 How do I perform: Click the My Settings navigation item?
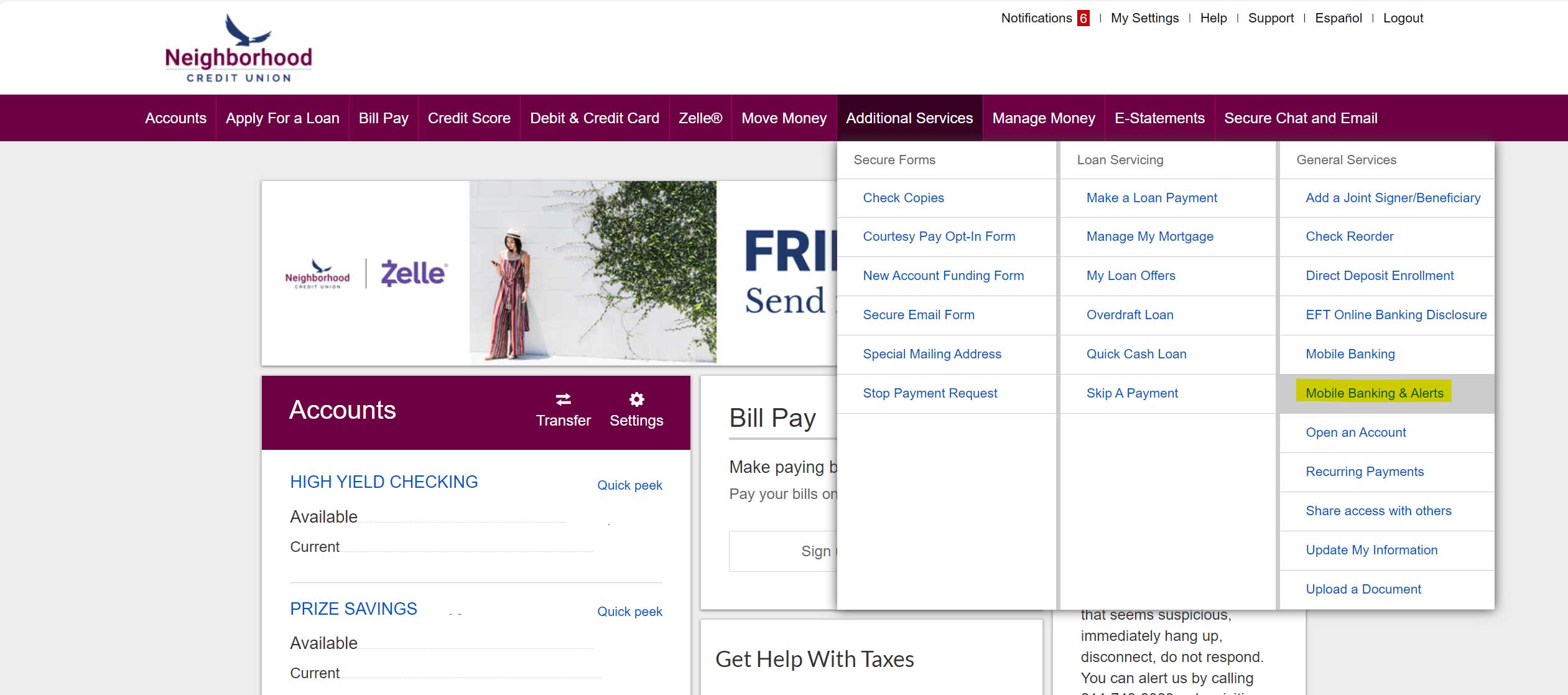(1144, 18)
